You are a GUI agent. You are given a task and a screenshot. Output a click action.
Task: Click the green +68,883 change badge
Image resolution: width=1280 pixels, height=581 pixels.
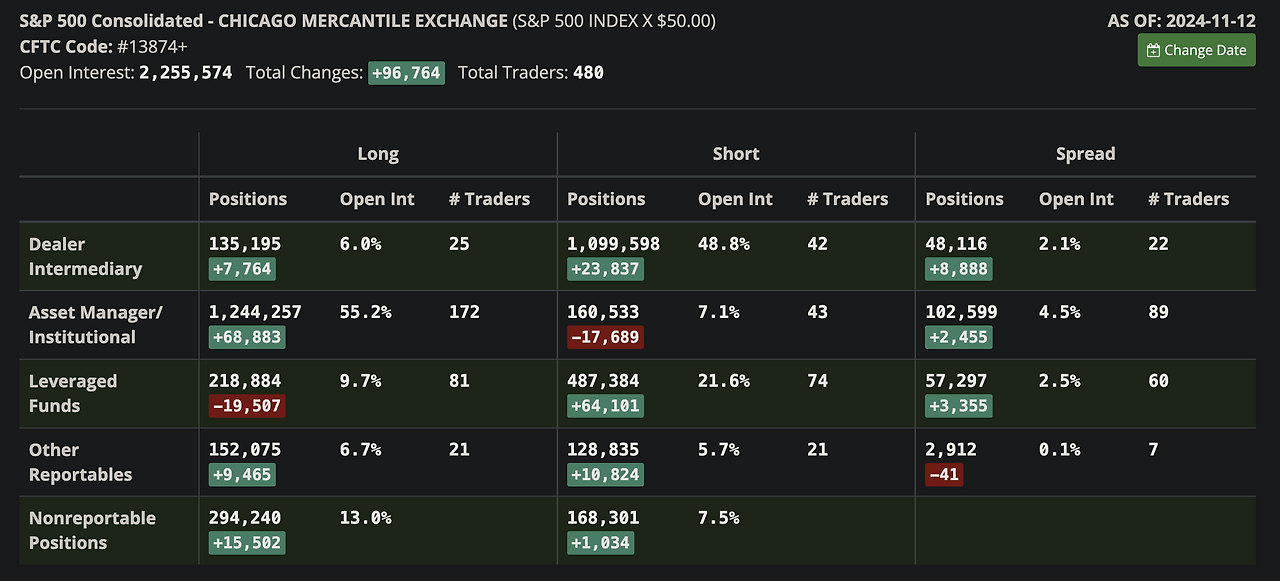tap(247, 337)
